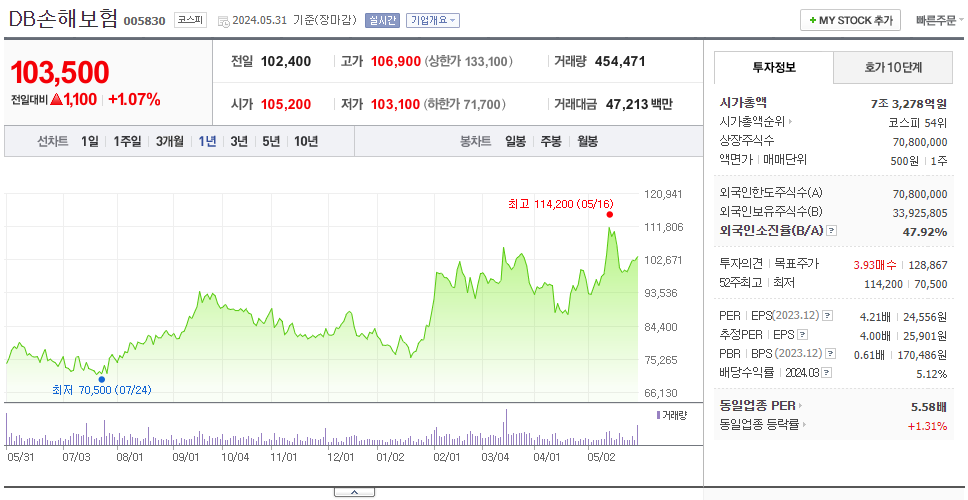The image size is (968, 500).
Task: Click the 목표주가 label
Action: (797, 264)
